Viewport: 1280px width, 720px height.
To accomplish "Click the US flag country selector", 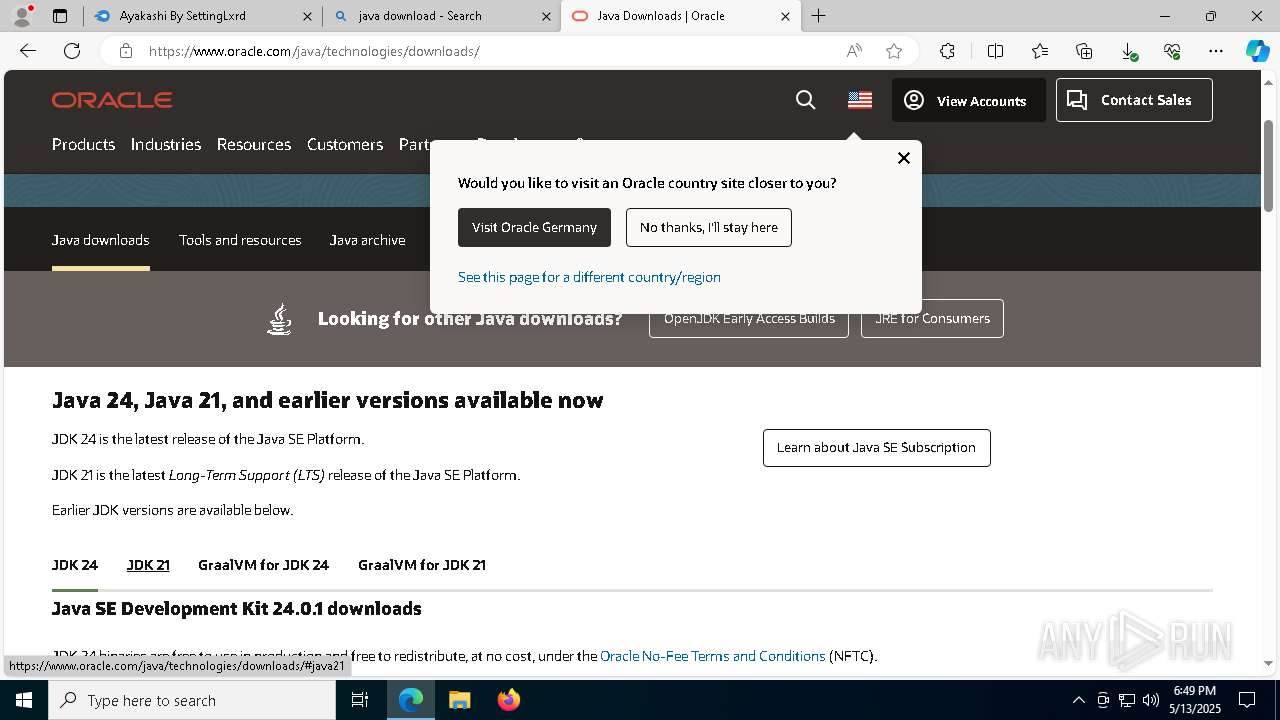I will click(860, 100).
